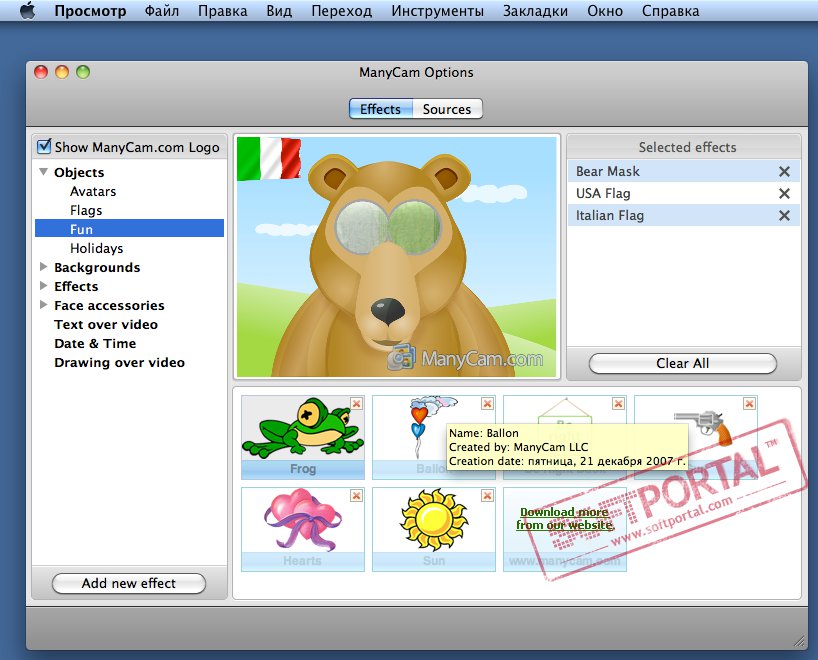Open Date & Time settings

click(95, 343)
